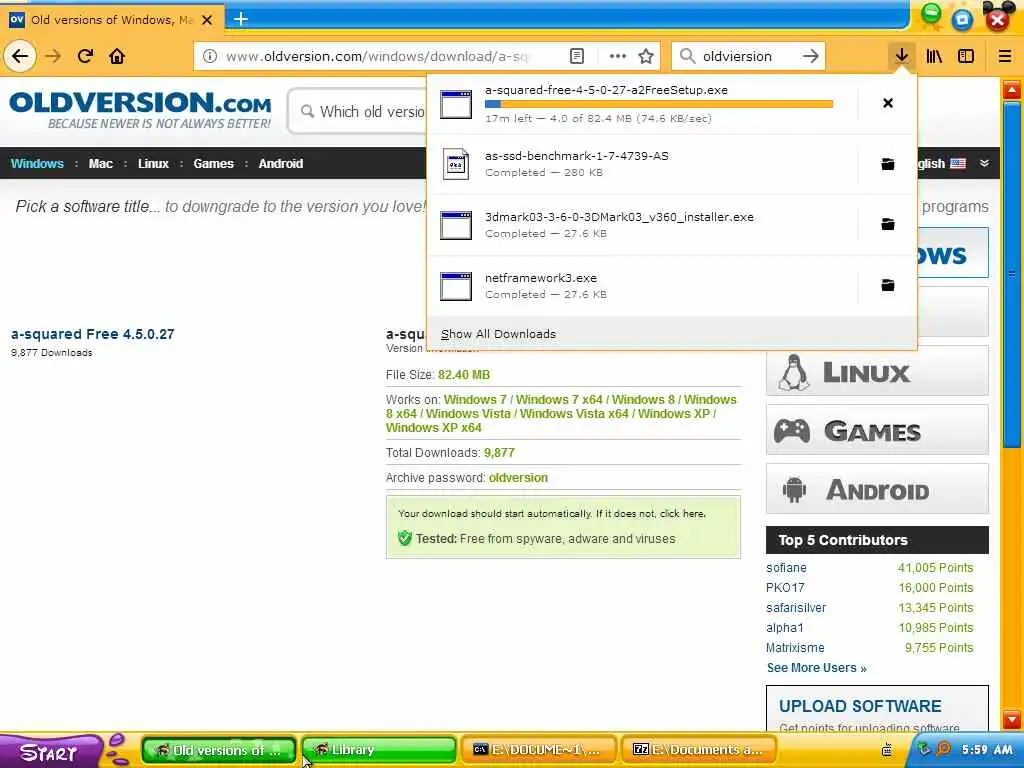This screenshot has height=768, width=1024.
Task: Click the Linux category button with penguin
Action: [x=877, y=372]
